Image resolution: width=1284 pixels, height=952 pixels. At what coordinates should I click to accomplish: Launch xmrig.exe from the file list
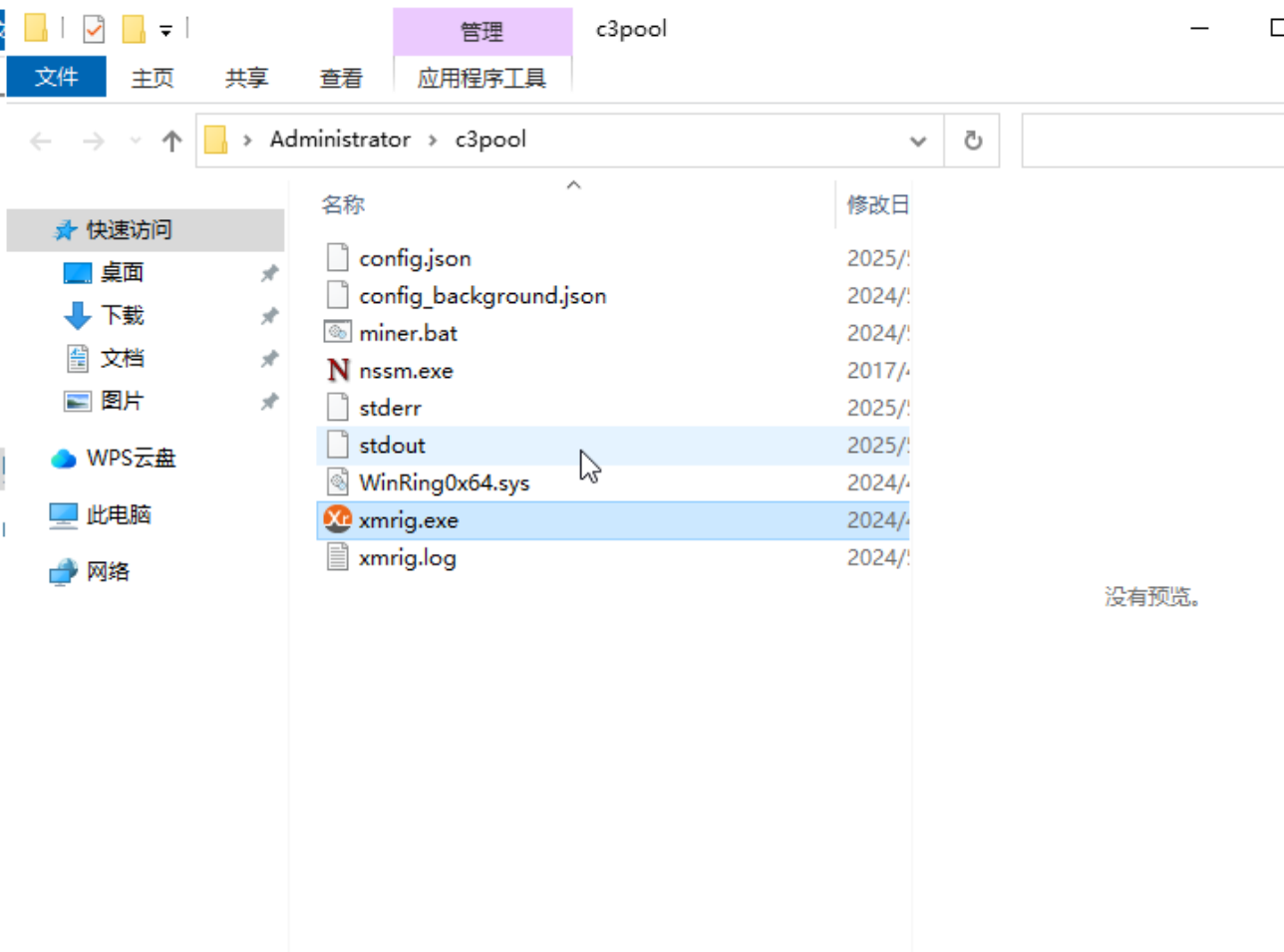click(x=408, y=519)
